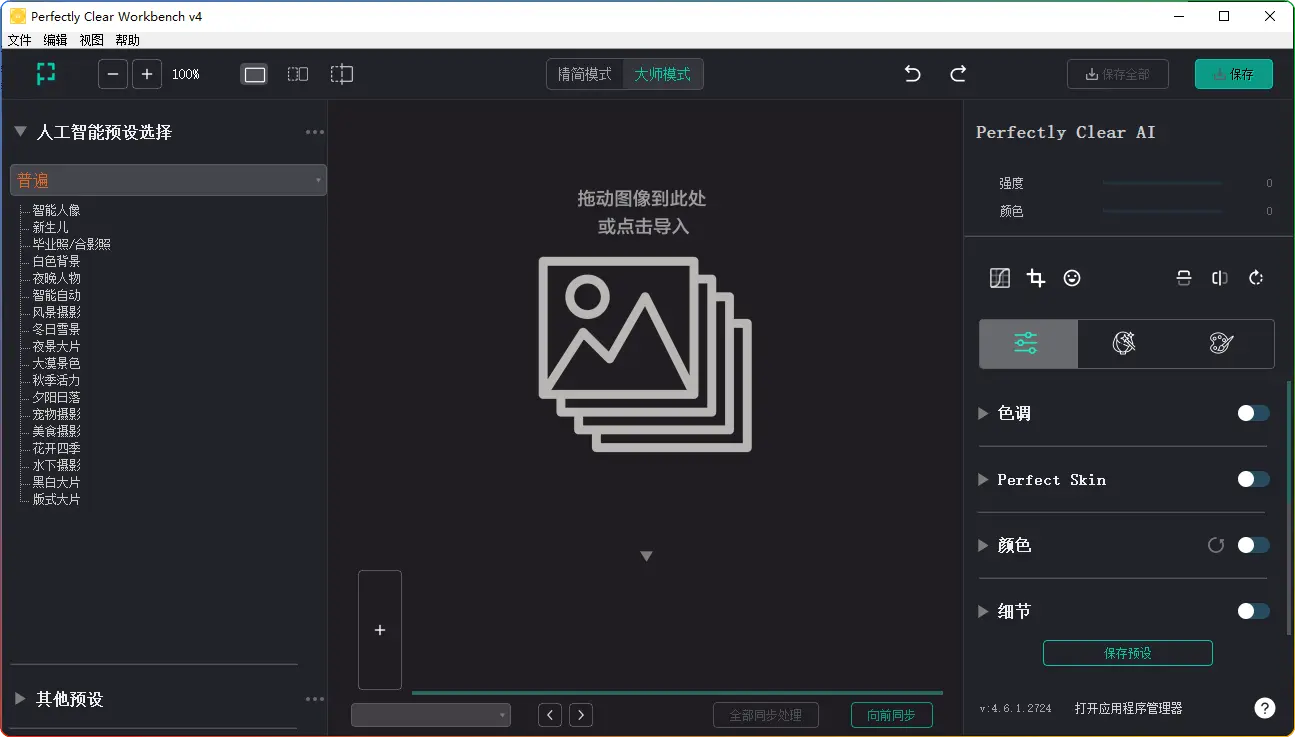Turn on the Perfect Skin toggle

click(x=1253, y=480)
